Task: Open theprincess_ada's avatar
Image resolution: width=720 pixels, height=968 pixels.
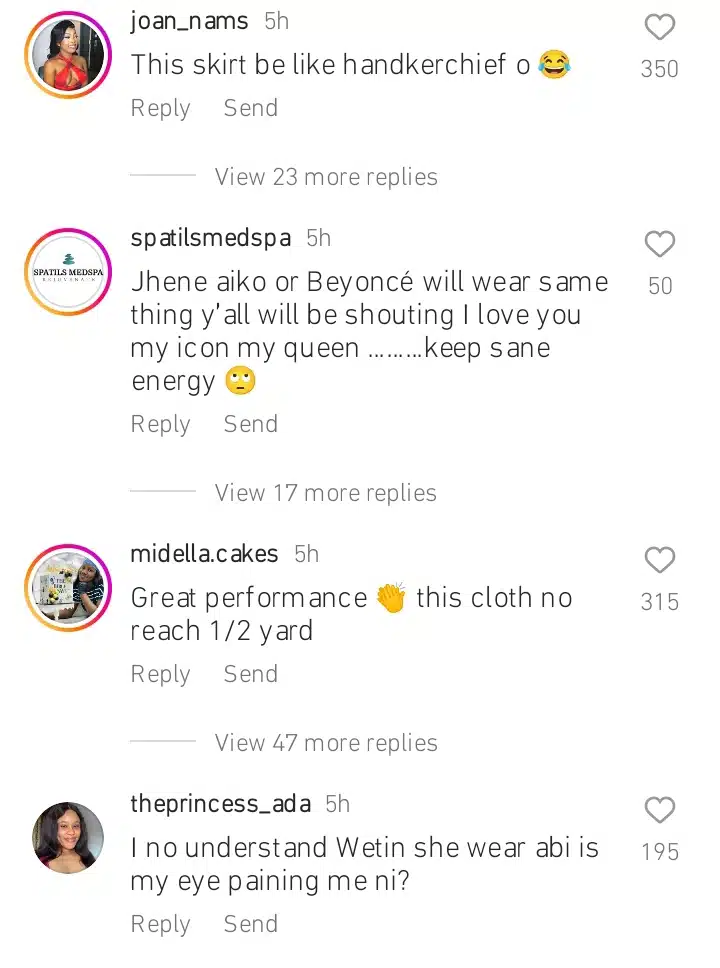Action: [68, 838]
